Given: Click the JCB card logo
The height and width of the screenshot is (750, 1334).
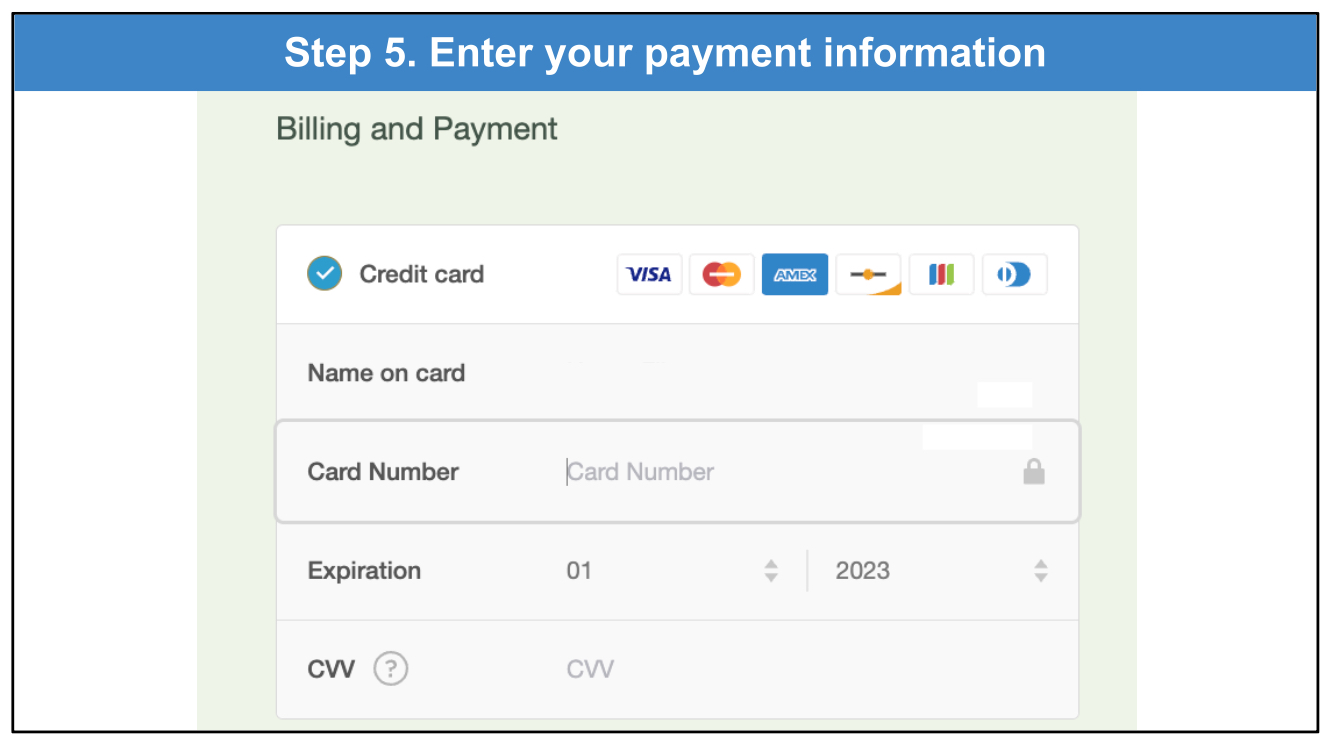Looking at the screenshot, I should (x=941, y=274).
